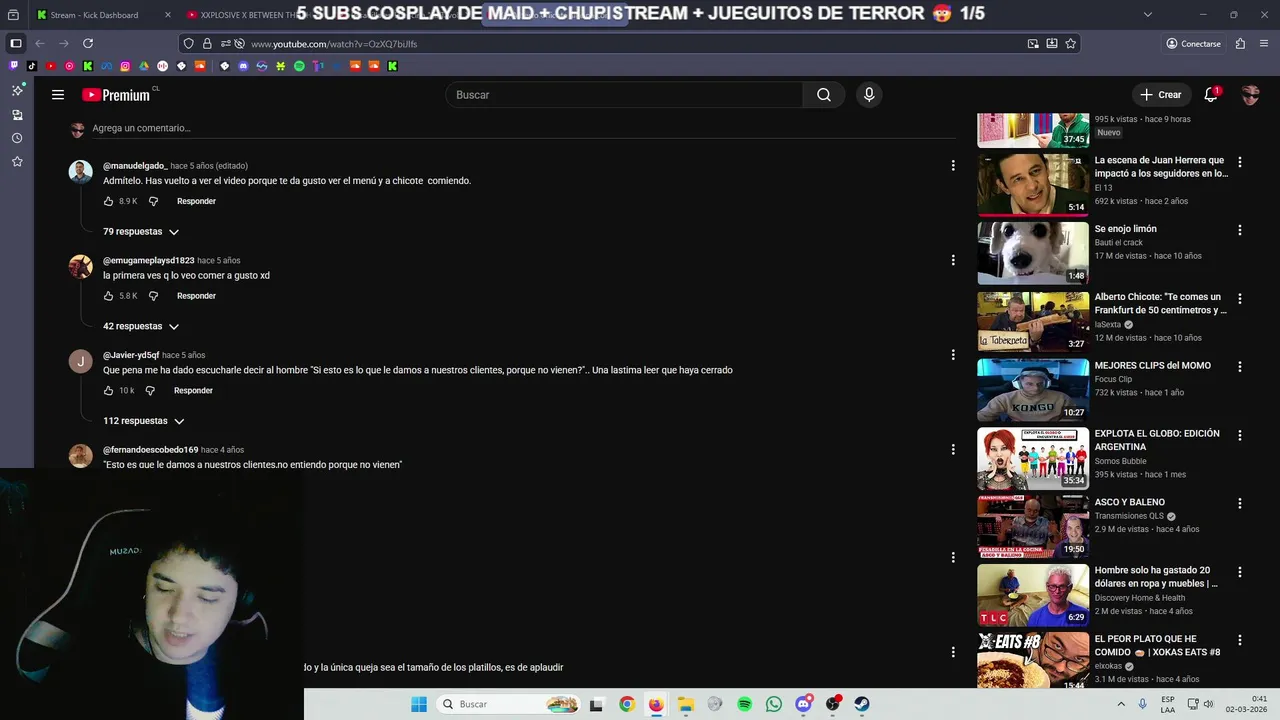Like the comment by @Javier-yd5qf
The height and width of the screenshot is (720, 1280).
(x=108, y=391)
